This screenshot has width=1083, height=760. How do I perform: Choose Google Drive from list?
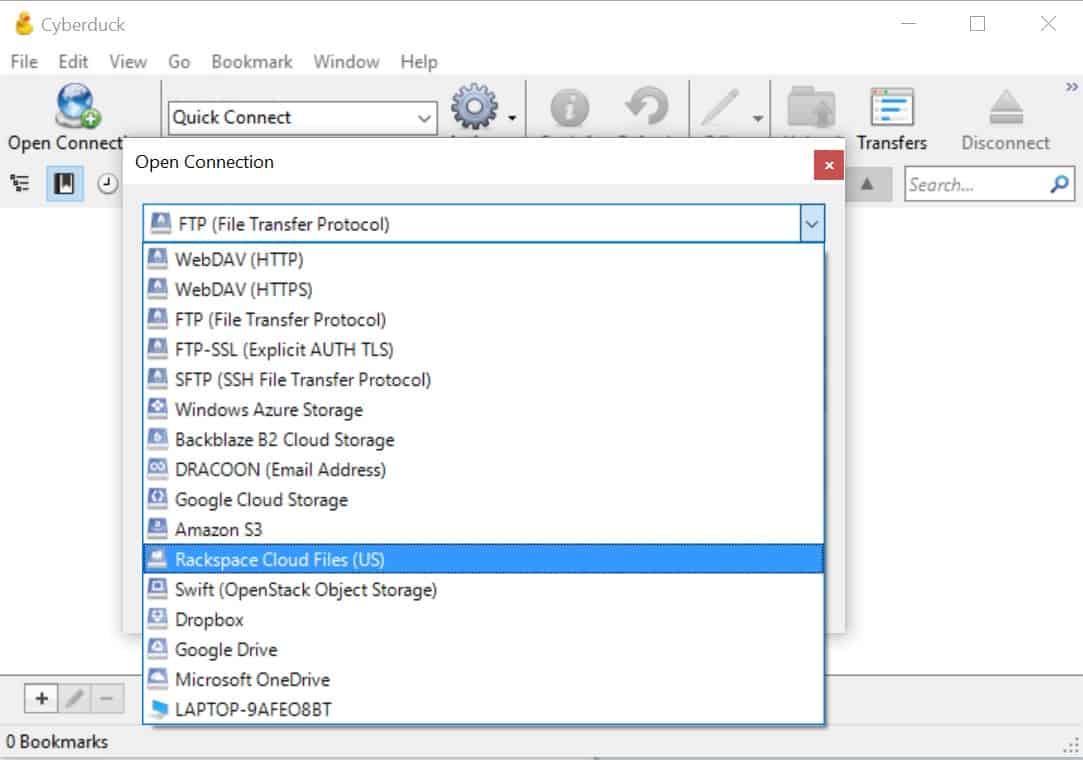[x=483, y=649]
